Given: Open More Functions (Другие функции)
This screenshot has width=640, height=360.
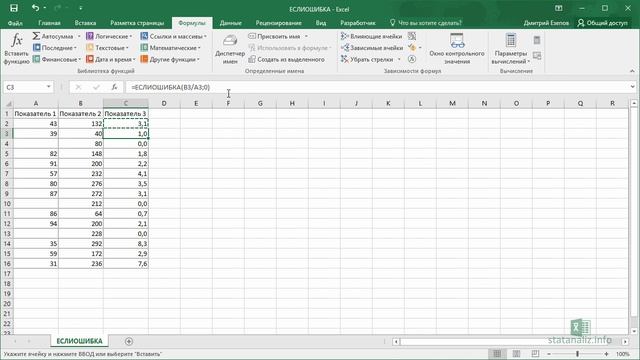Looking at the screenshot, I should pyautogui.click(x=170, y=59).
